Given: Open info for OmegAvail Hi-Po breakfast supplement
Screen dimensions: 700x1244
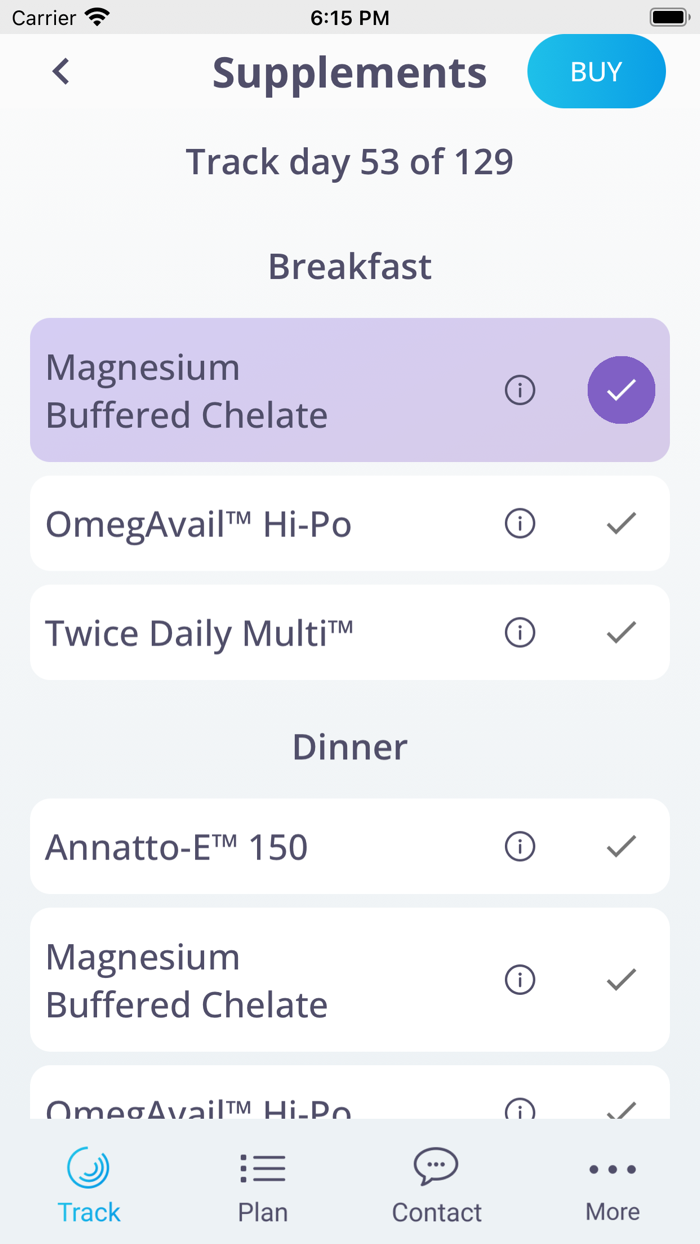Looking at the screenshot, I should 520,523.
